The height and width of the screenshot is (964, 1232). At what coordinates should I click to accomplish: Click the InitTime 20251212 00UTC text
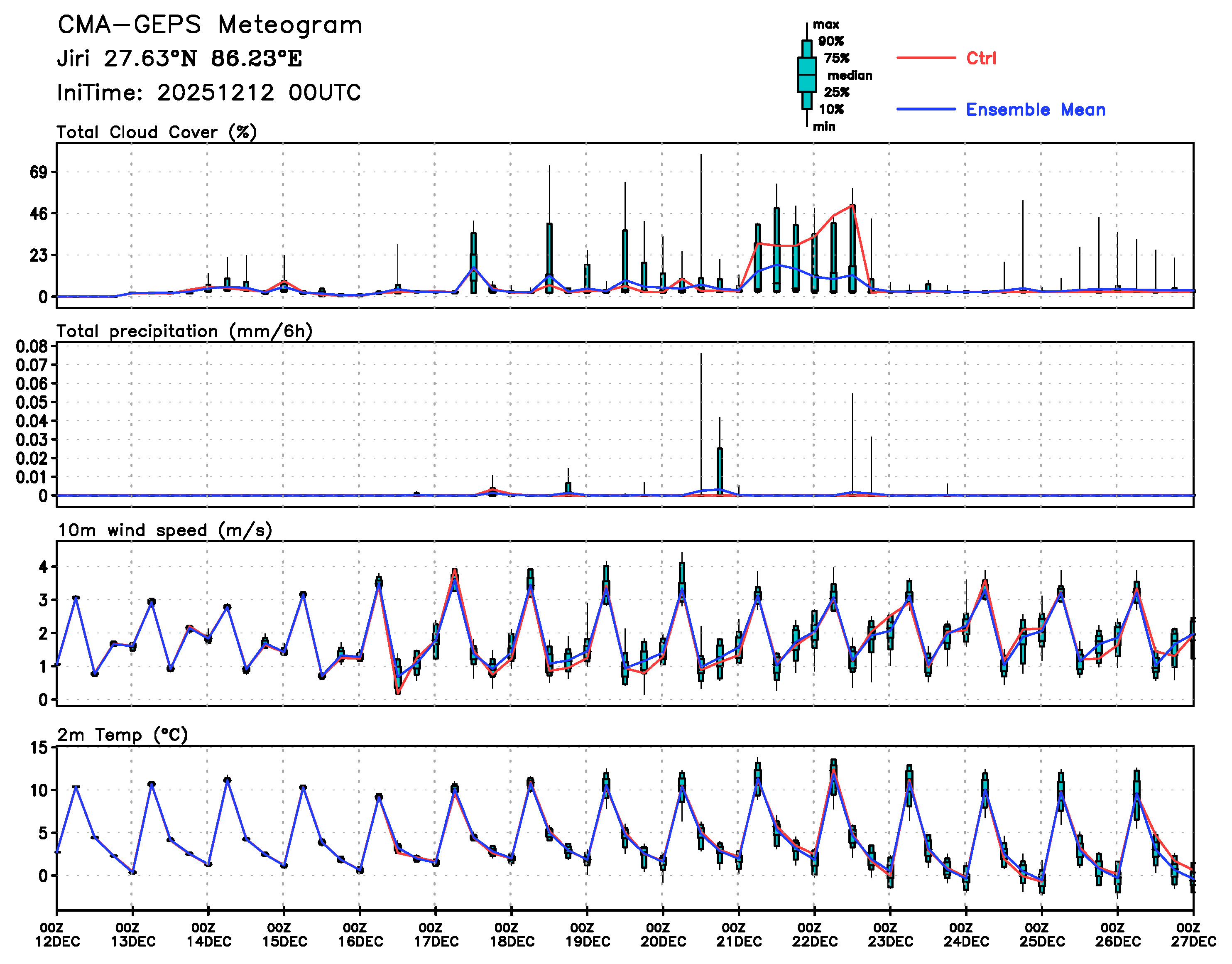pyautogui.click(x=209, y=93)
